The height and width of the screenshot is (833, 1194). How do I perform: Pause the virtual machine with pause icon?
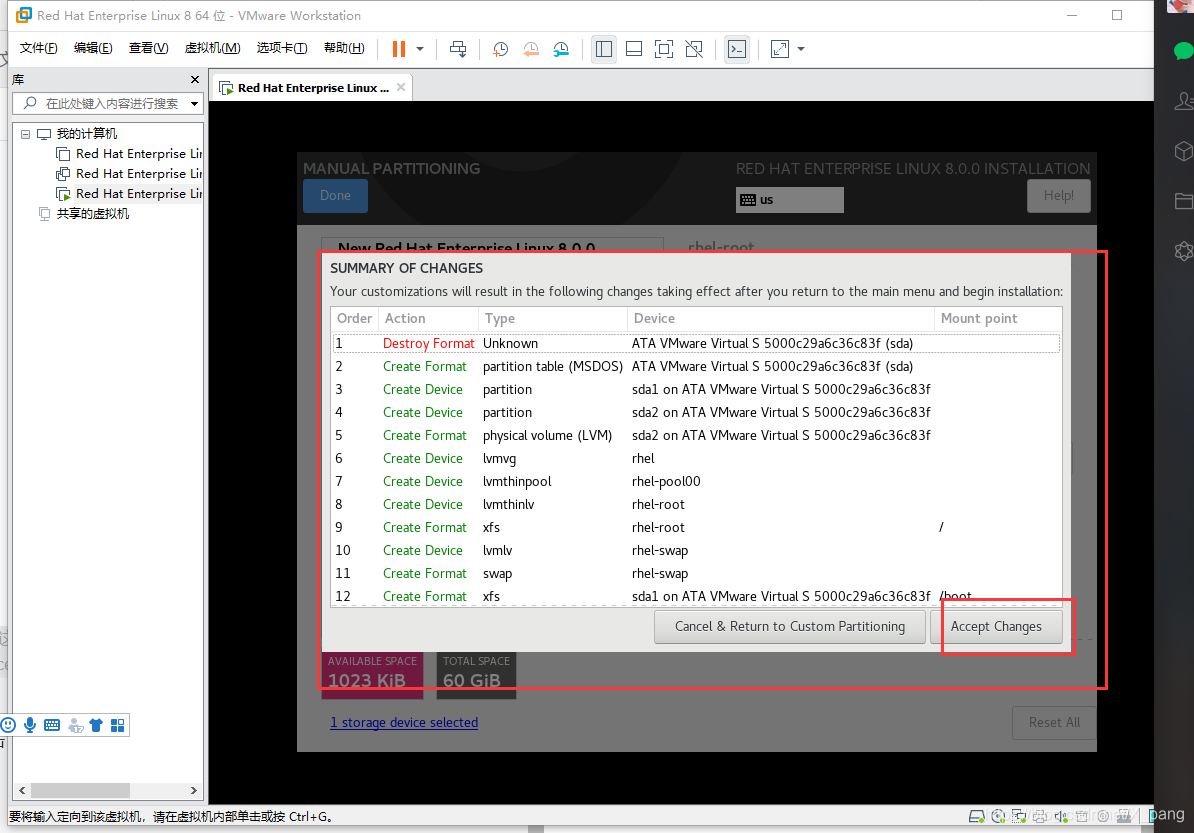[x=398, y=49]
